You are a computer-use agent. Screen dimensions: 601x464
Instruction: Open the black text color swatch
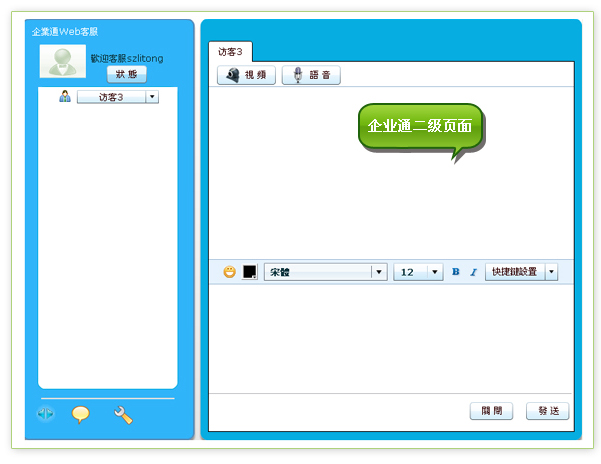tap(249, 272)
